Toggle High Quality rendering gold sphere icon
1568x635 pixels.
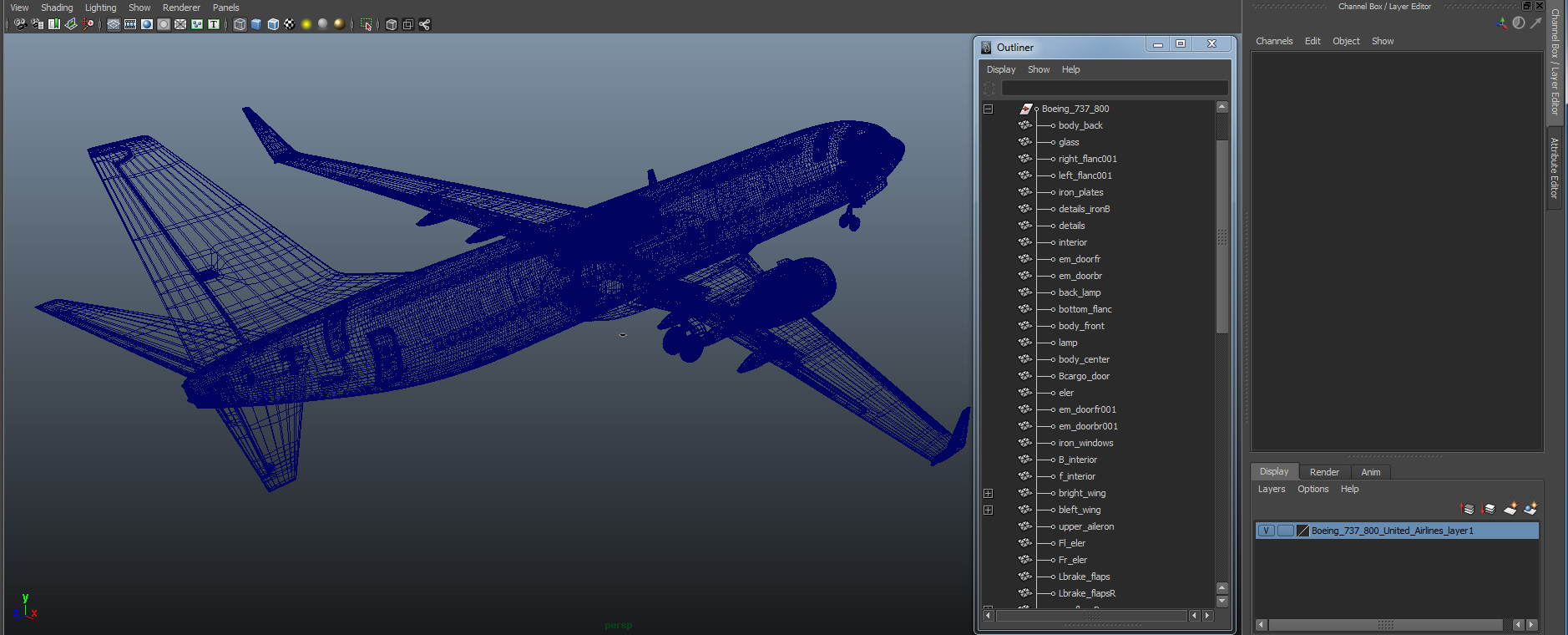click(339, 24)
